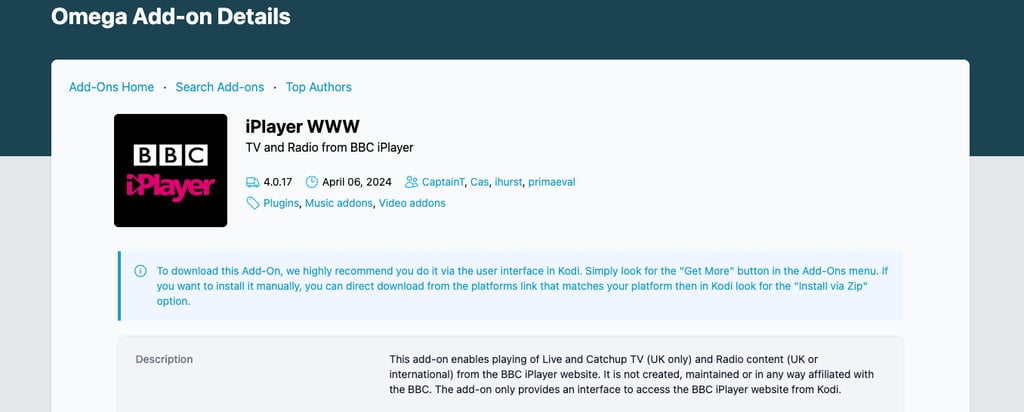
Task: Click the version truck icon
Action: 252,182
